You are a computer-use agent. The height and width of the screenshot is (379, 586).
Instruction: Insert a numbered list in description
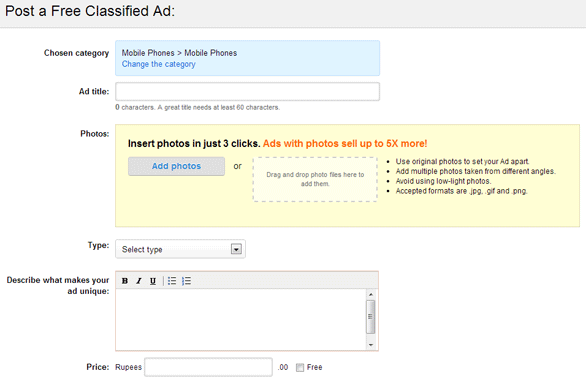click(186, 281)
